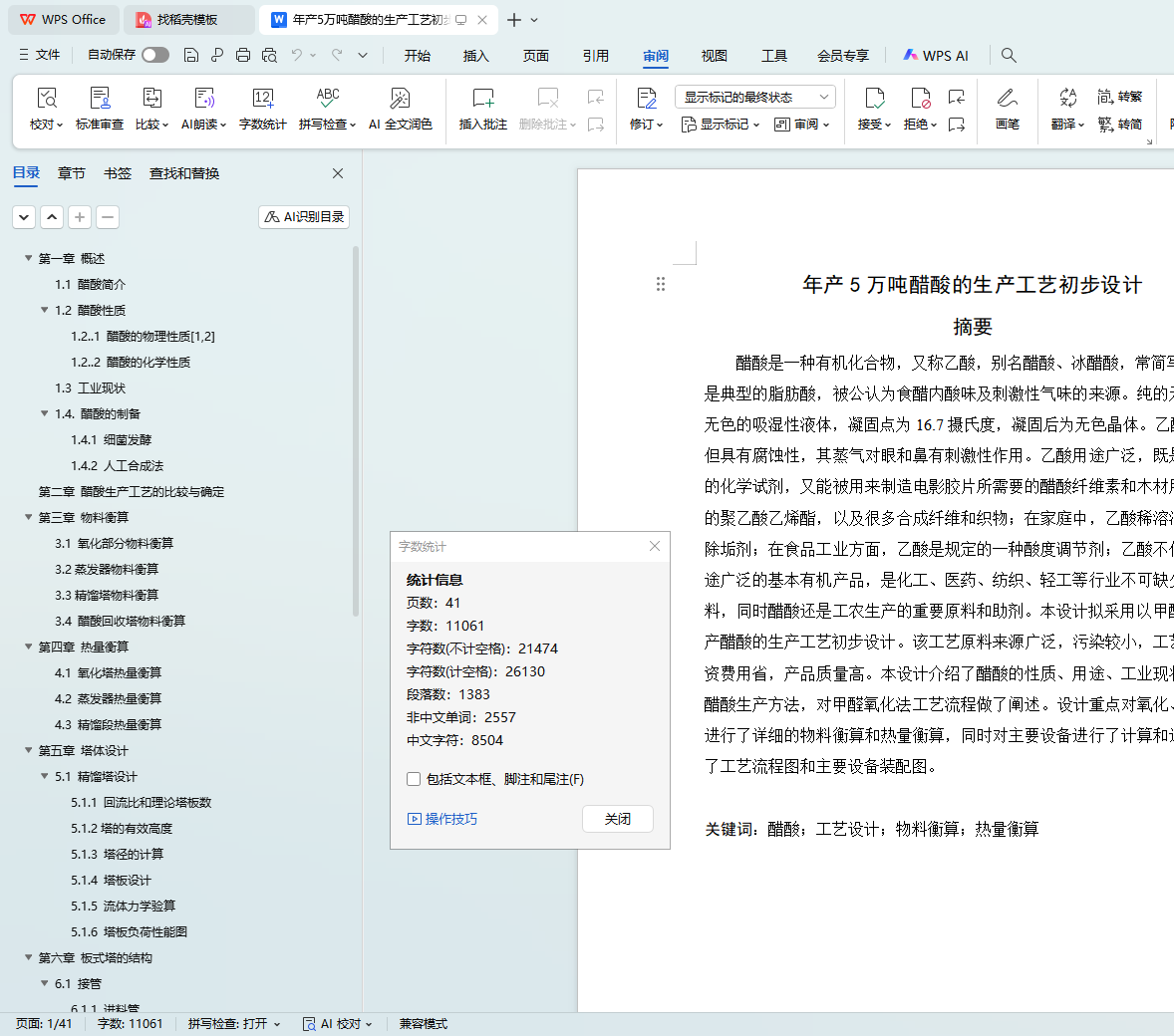
Task: Expand the 拼写检查: 打开 status bar dropdown
Action: point(234,1024)
